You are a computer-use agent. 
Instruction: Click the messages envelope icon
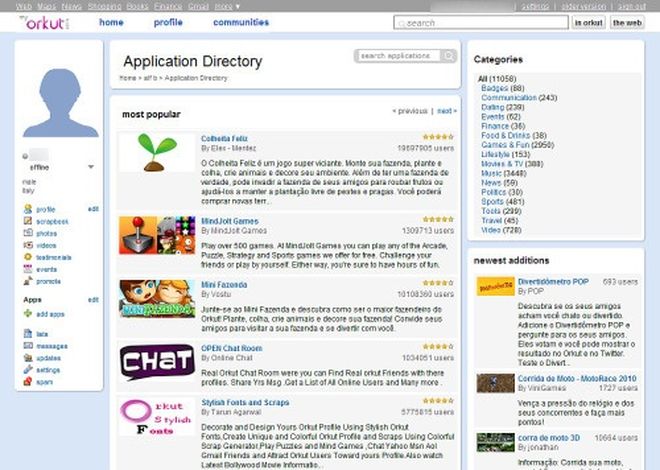coord(28,345)
